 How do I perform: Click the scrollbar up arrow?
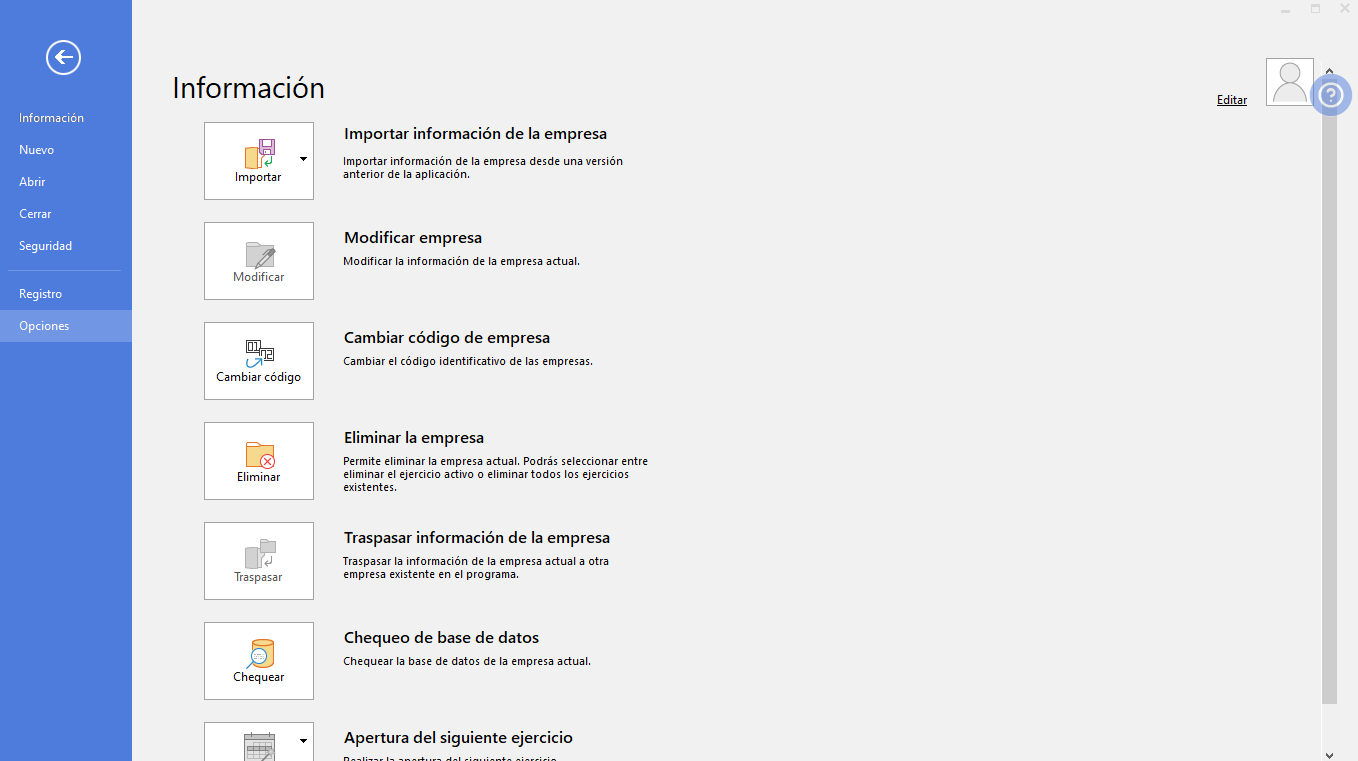[1329, 71]
